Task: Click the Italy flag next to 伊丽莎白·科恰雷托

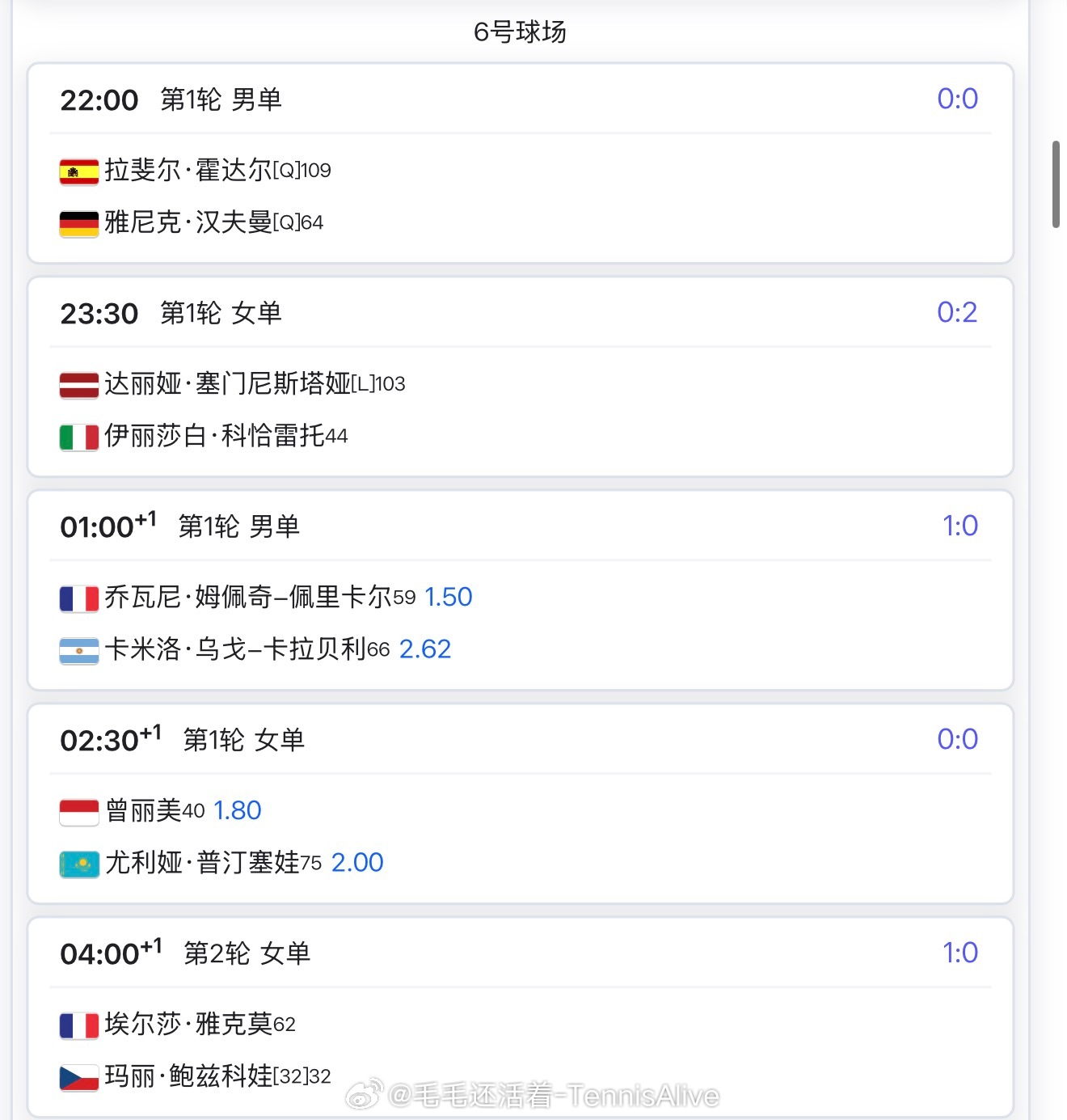Action: pyautogui.click(x=79, y=437)
